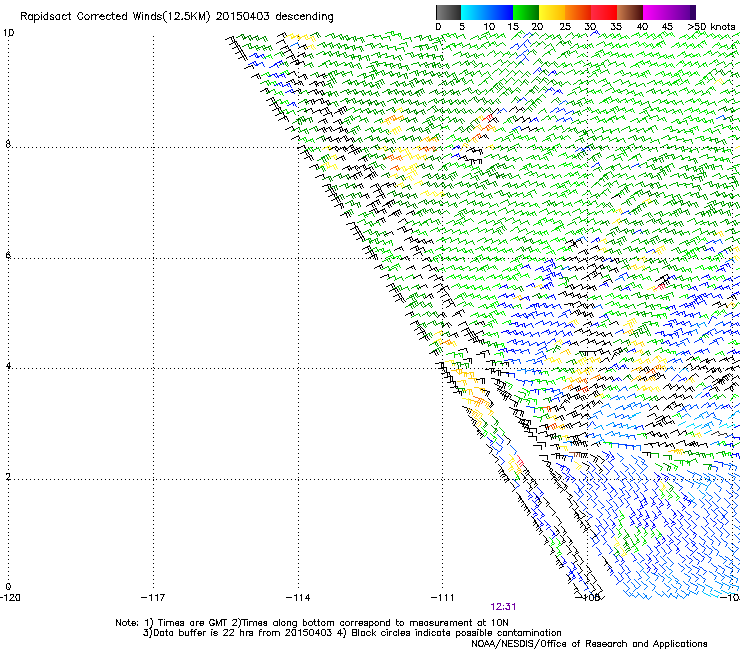Click the brown 35-40 knots color swatch
Image resolution: width=740 pixels, height=650 pixels.
(630, 12)
